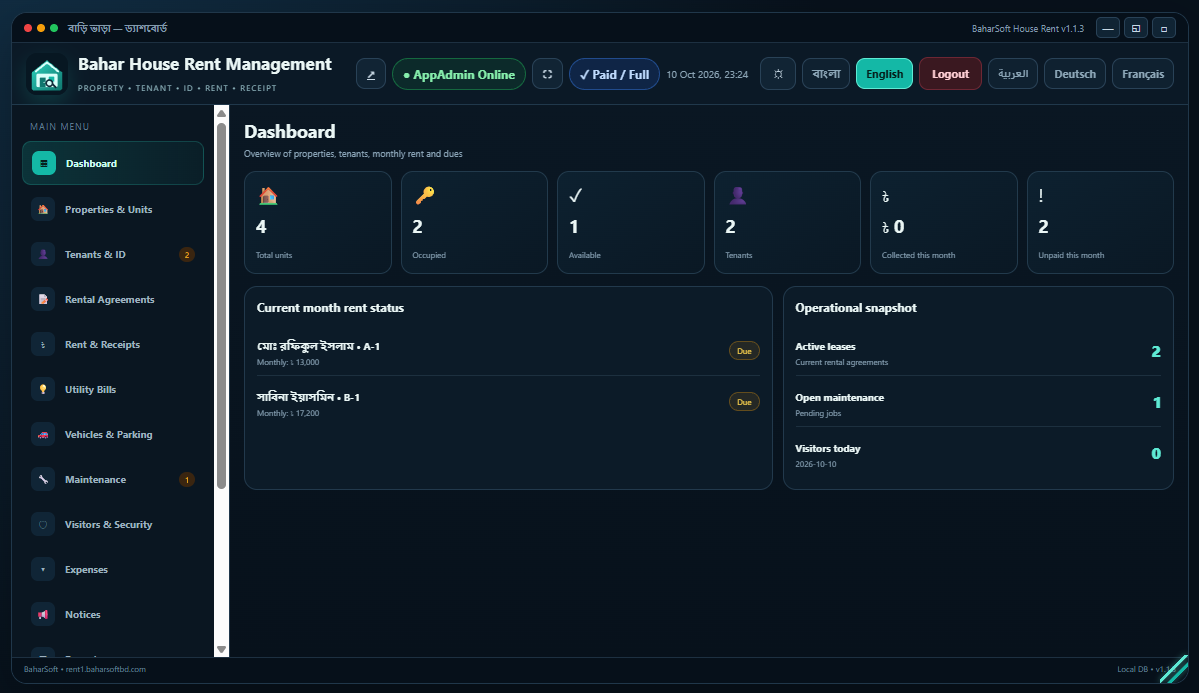This screenshot has height=693, width=1199.
Task: Click the 10 Oct 2026, 23:24 timestamp
Action: point(707,74)
